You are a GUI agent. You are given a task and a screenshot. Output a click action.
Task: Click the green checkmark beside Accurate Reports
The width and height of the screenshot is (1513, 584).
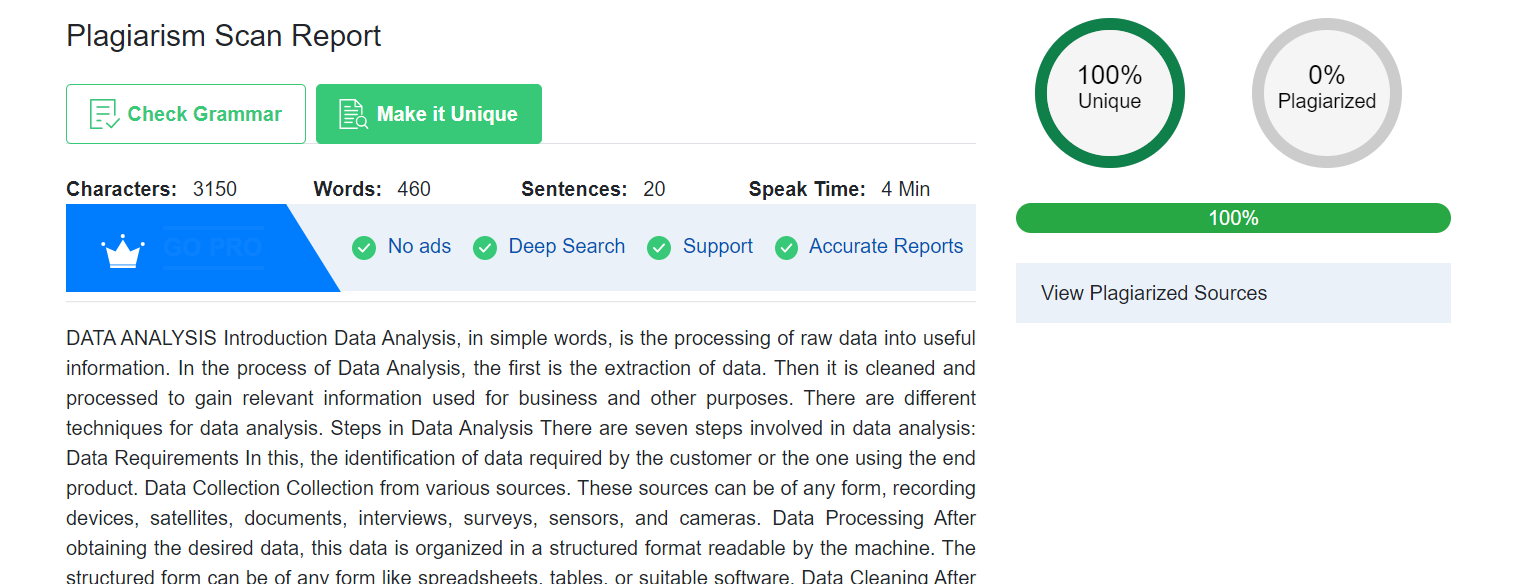point(787,248)
